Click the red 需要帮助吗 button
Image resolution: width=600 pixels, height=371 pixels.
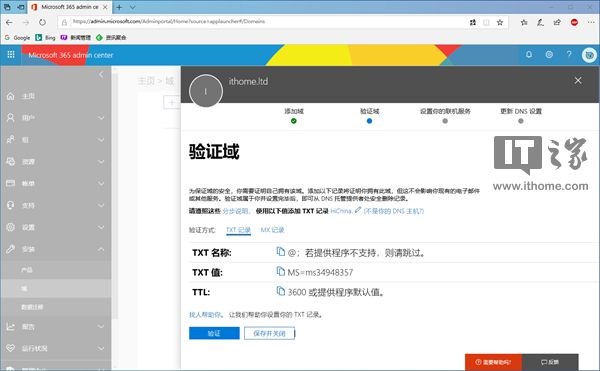click(x=493, y=362)
